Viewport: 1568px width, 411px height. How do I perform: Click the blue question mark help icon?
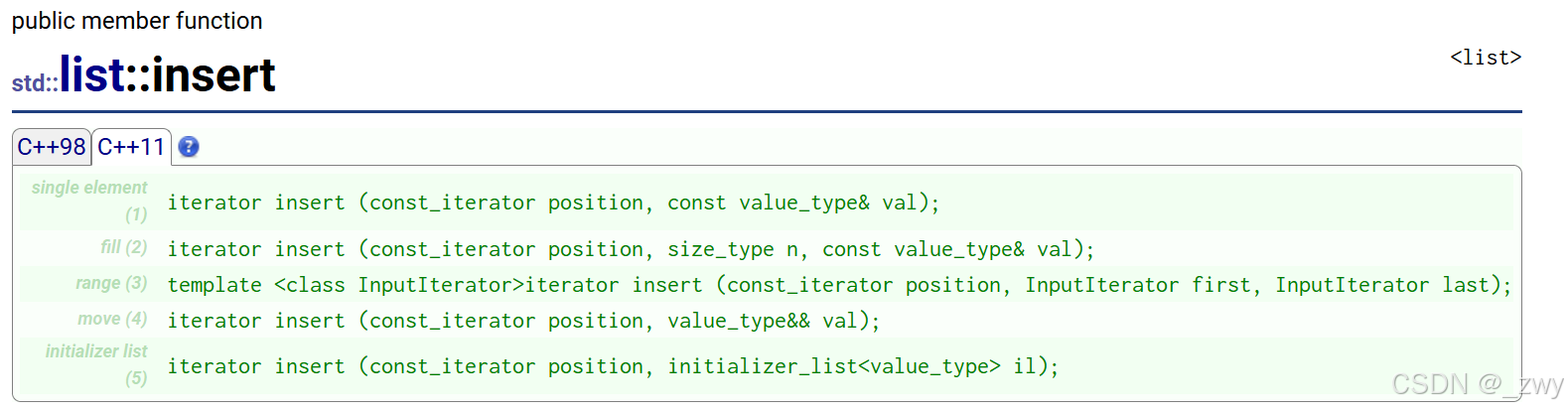click(x=188, y=147)
